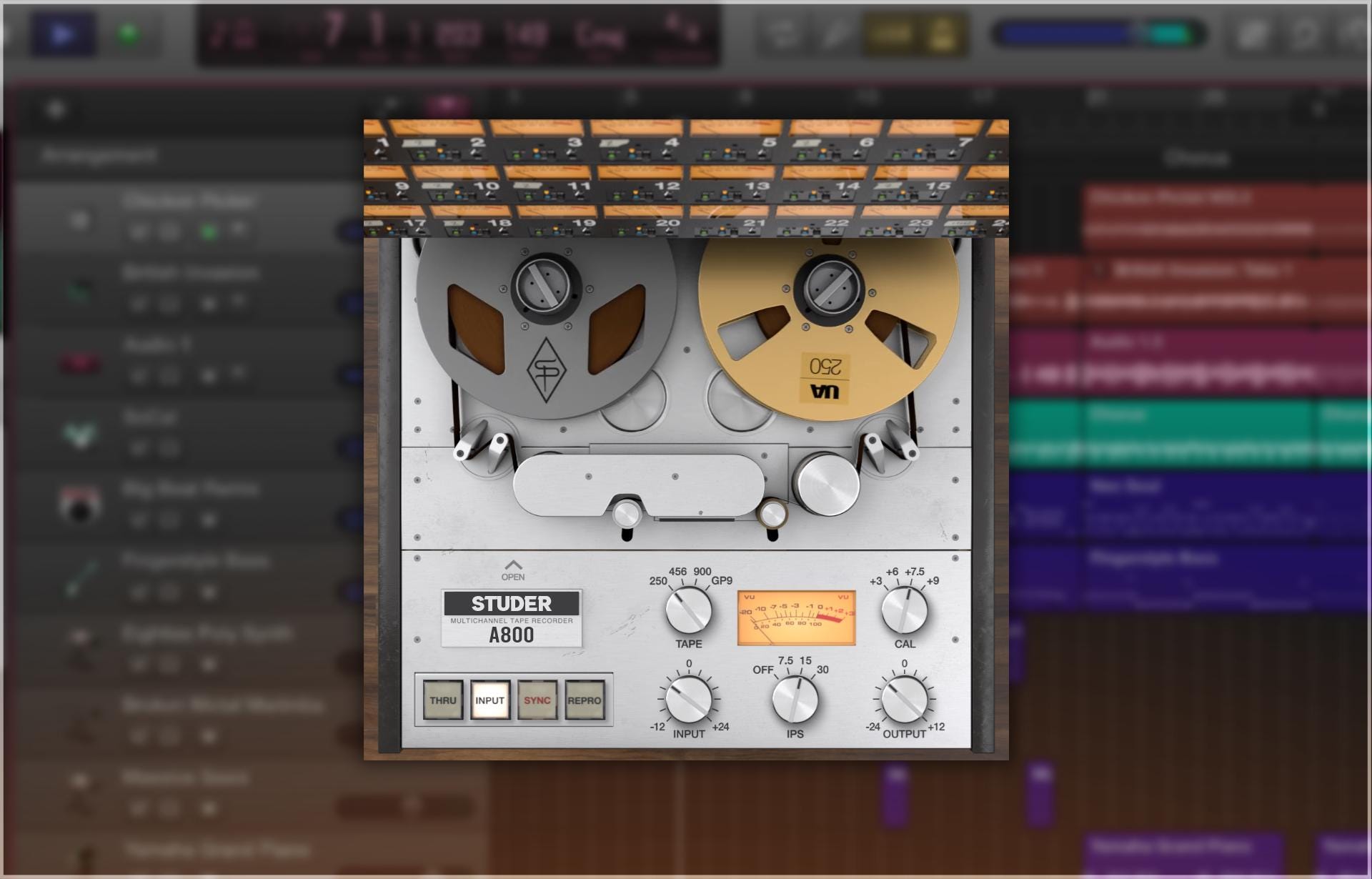Click the OUTPUT level knob
Screen dimensions: 1372x879
pyautogui.click(x=904, y=700)
